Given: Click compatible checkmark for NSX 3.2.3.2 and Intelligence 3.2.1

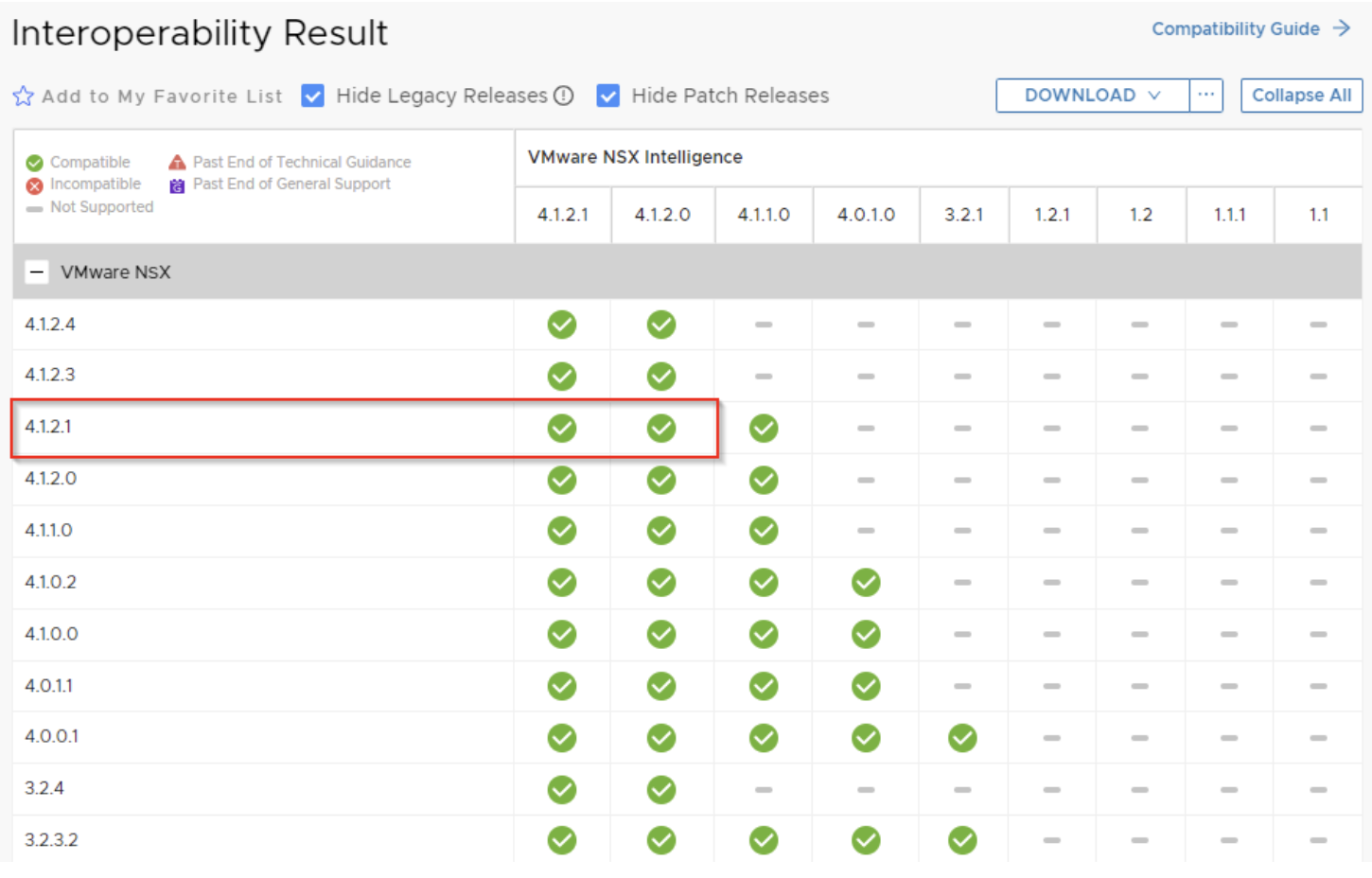Looking at the screenshot, I should 962,840.
